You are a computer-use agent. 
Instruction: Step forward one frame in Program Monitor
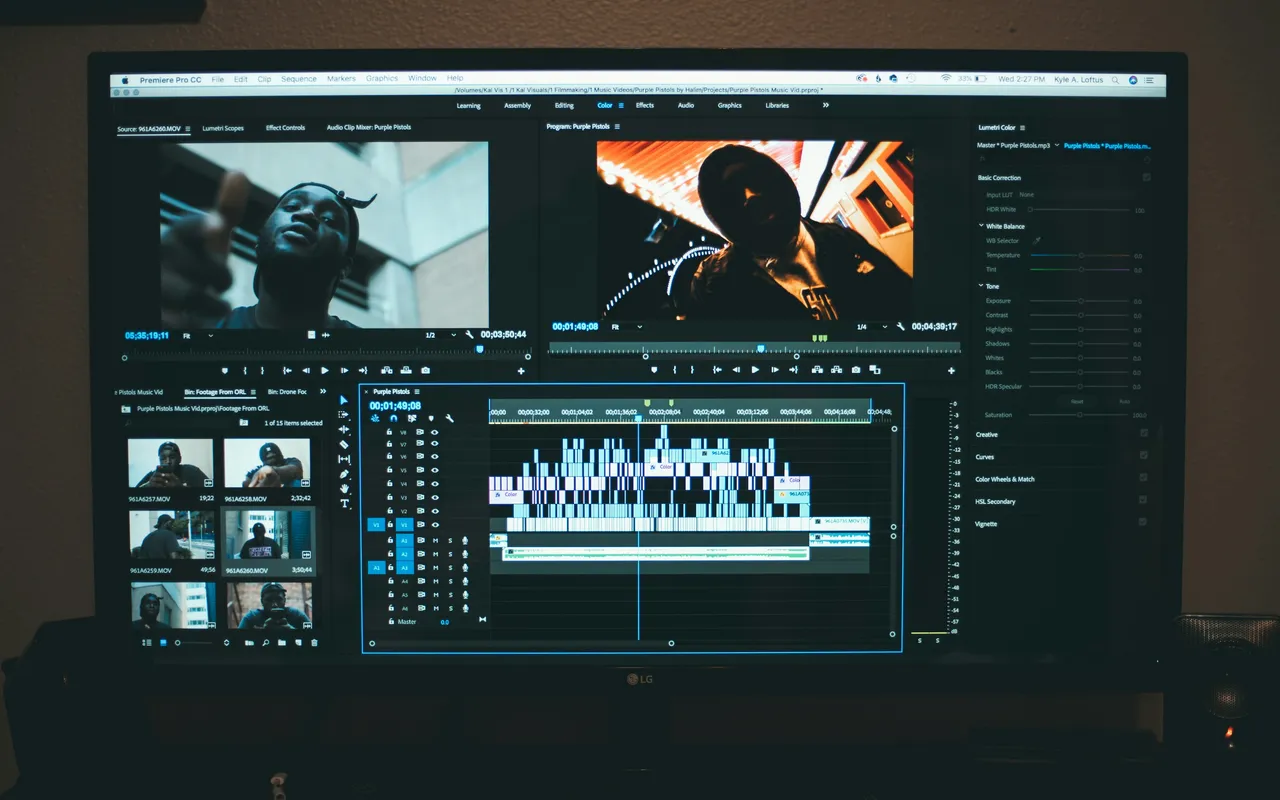pos(774,370)
